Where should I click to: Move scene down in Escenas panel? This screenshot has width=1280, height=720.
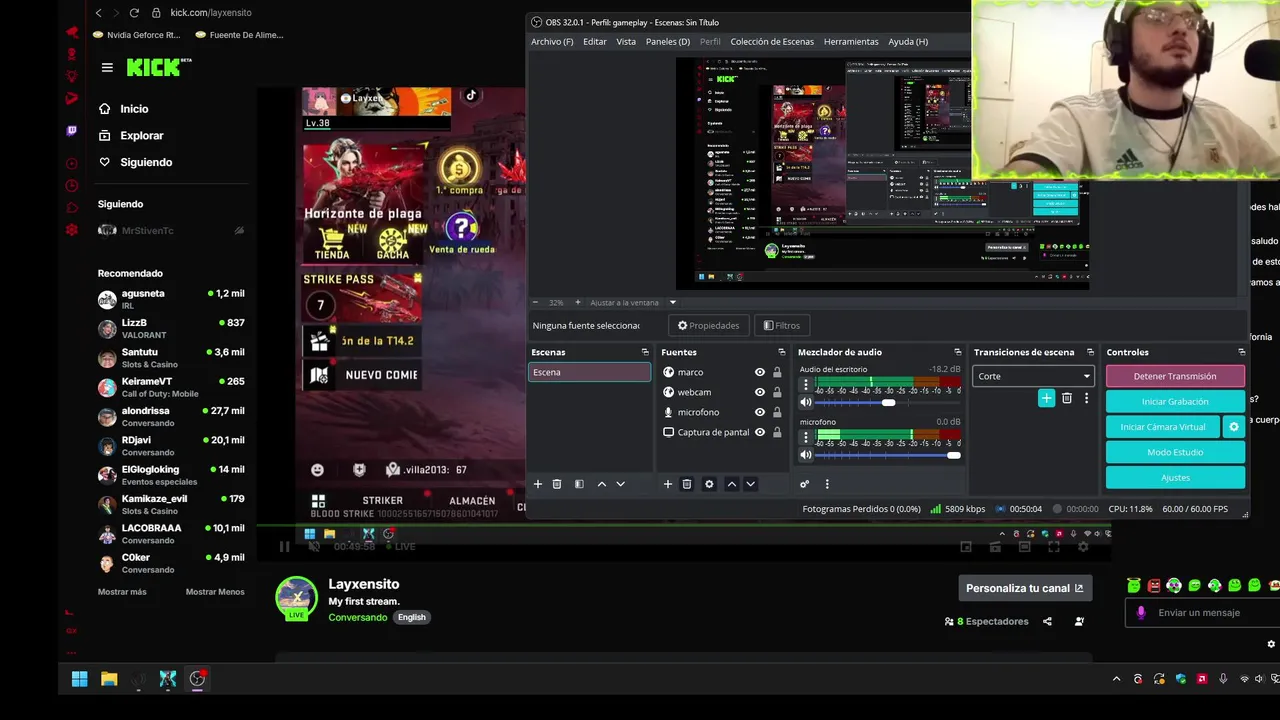(620, 484)
